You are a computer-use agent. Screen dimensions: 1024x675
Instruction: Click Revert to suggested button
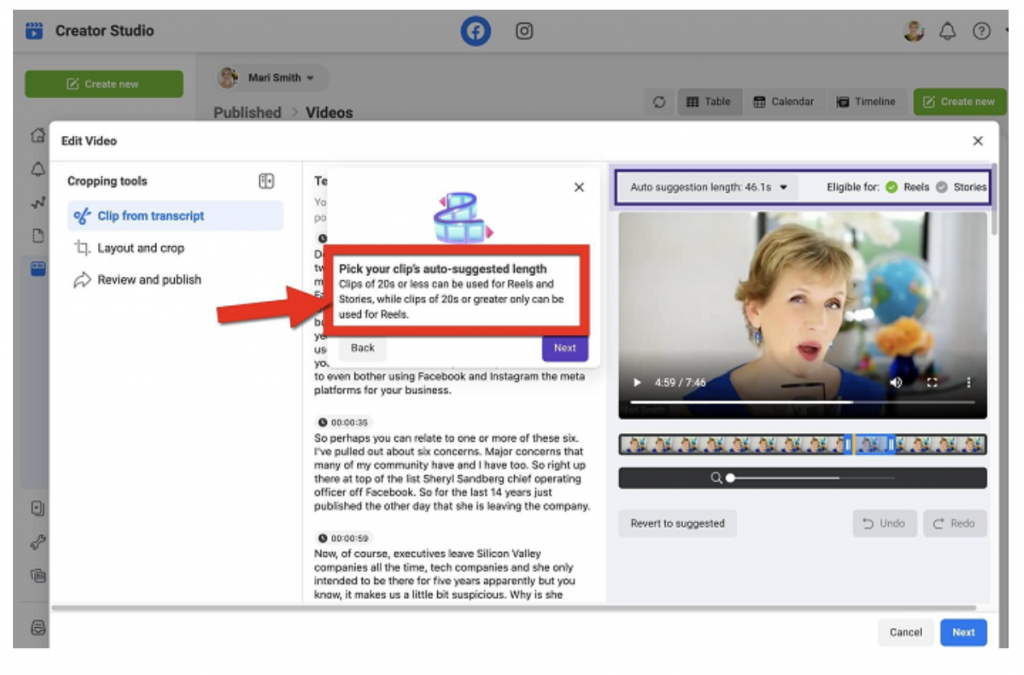677,524
